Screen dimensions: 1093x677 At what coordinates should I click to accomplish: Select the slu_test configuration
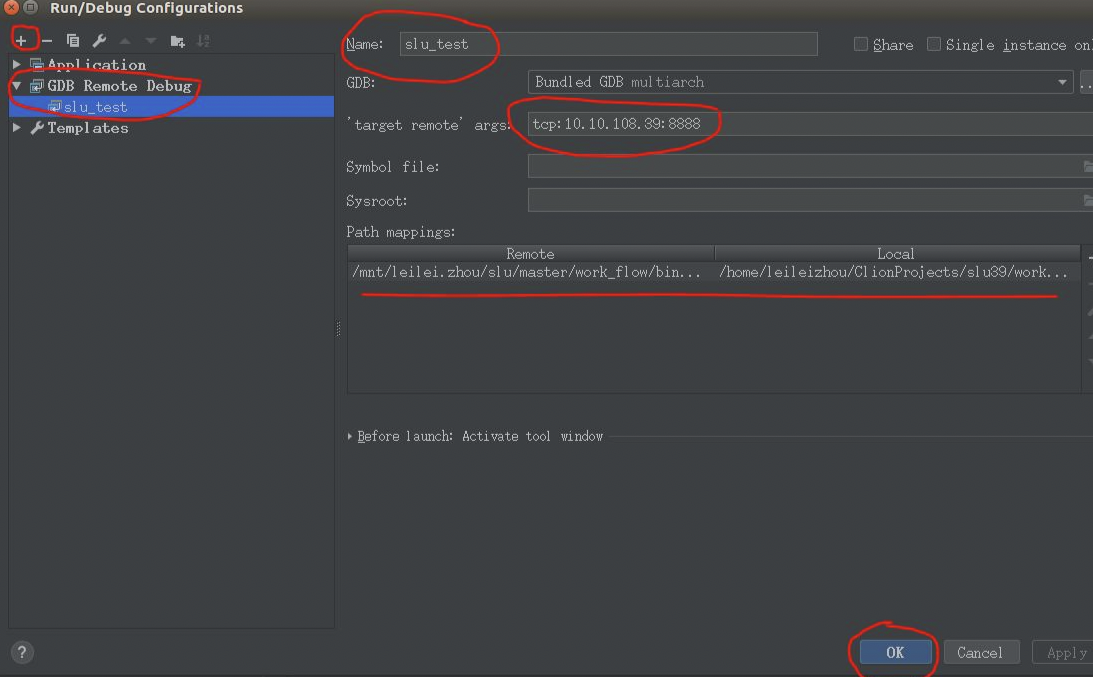[x=171, y=107]
